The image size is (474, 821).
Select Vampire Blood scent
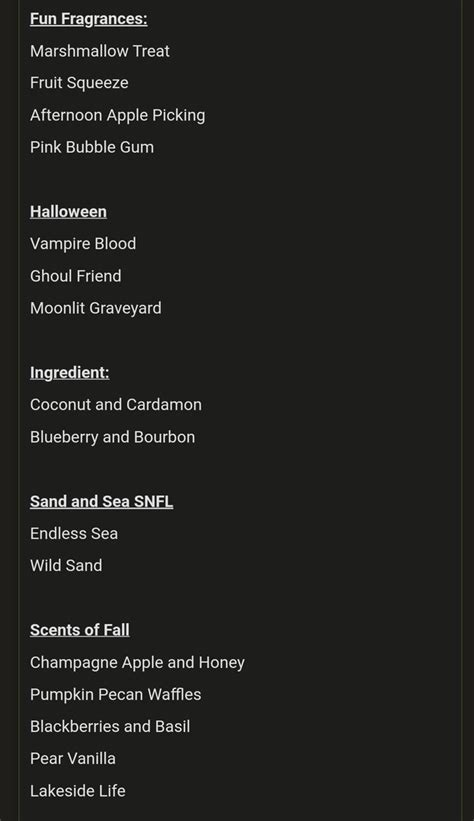83,243
